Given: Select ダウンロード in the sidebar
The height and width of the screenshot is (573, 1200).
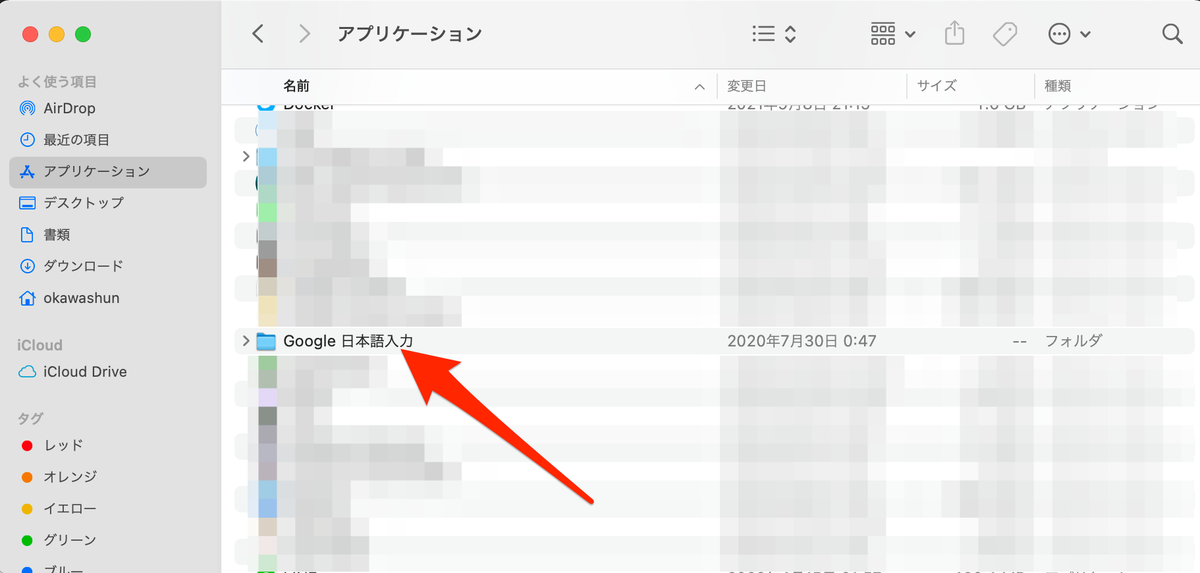Looking at the screenshot, I should tap(108, 266).
